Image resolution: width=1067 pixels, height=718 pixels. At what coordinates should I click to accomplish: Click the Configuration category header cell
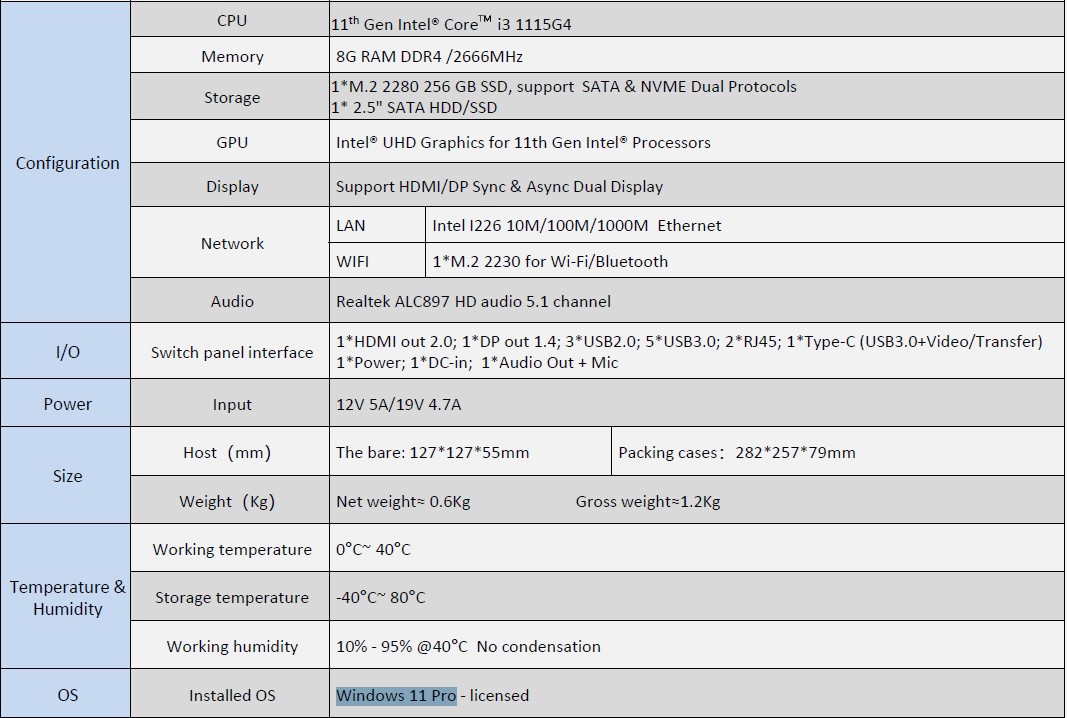pos(65,162)
